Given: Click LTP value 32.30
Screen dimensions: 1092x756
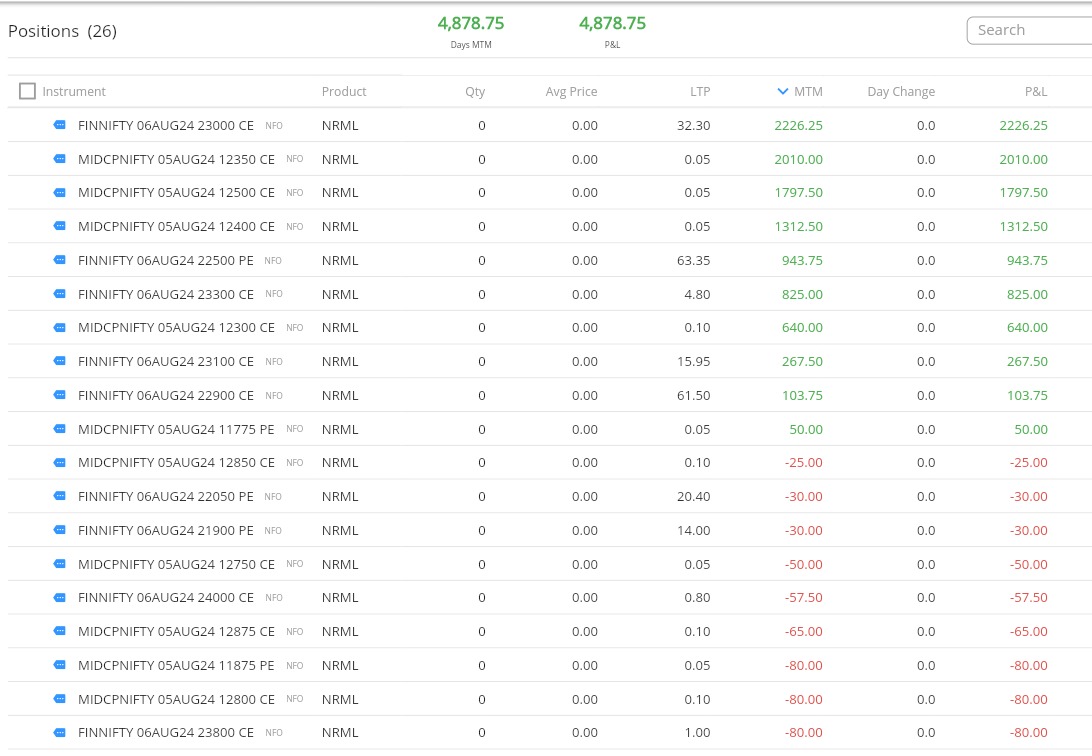Looking at the screenshot, I should pos(694,125).
